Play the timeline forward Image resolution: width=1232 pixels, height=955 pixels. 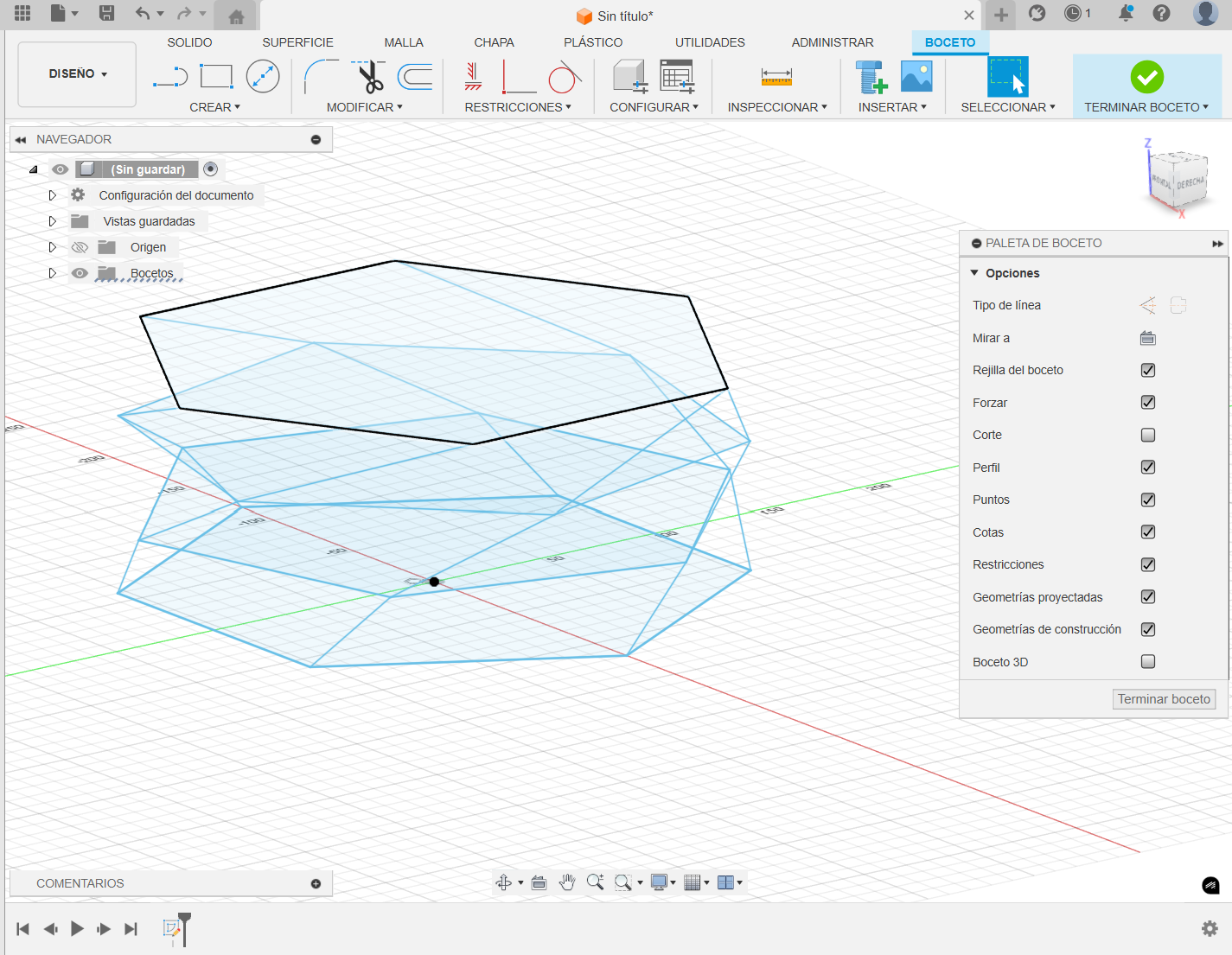pyautogui.click(x=77, y=928)
